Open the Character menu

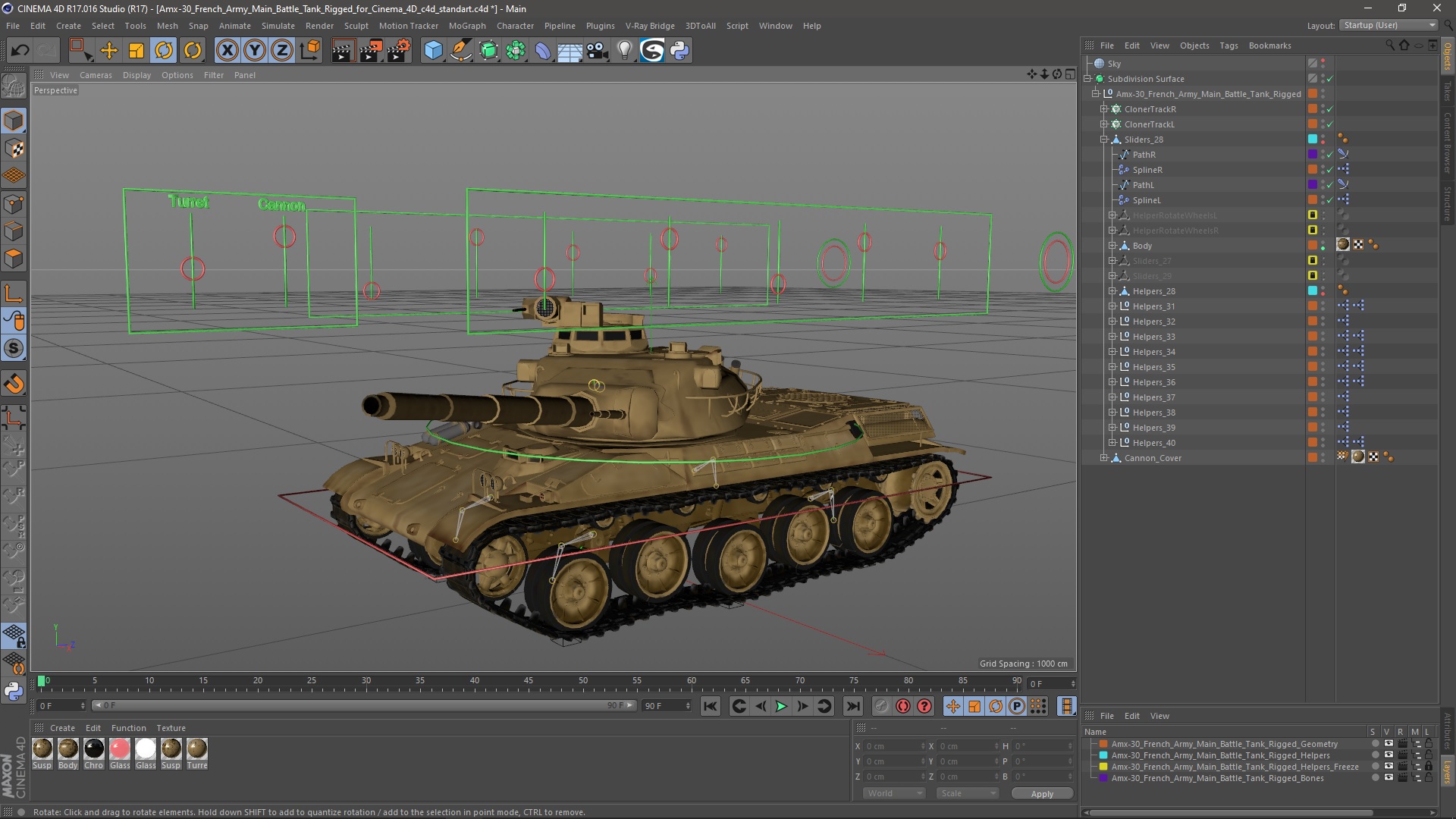pos(515,26)
